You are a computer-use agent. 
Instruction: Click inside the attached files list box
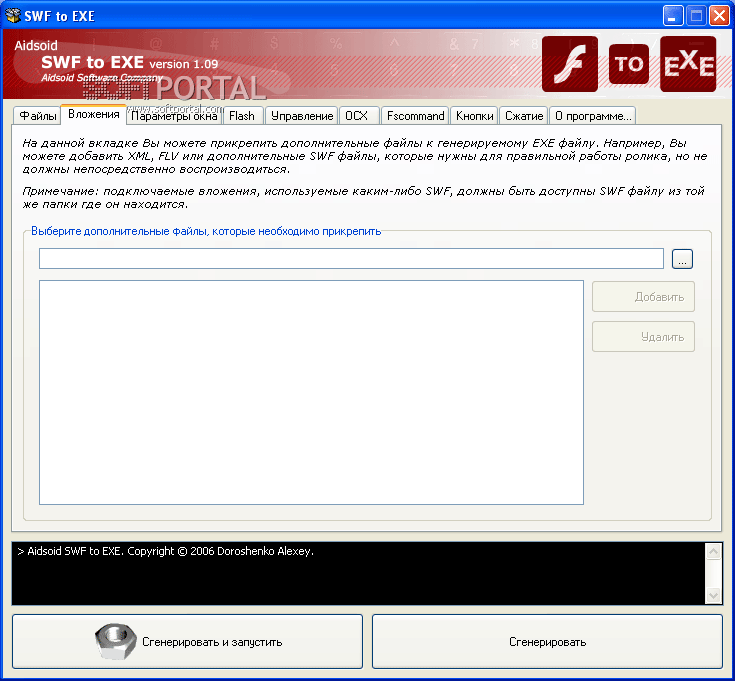point(311,392)
